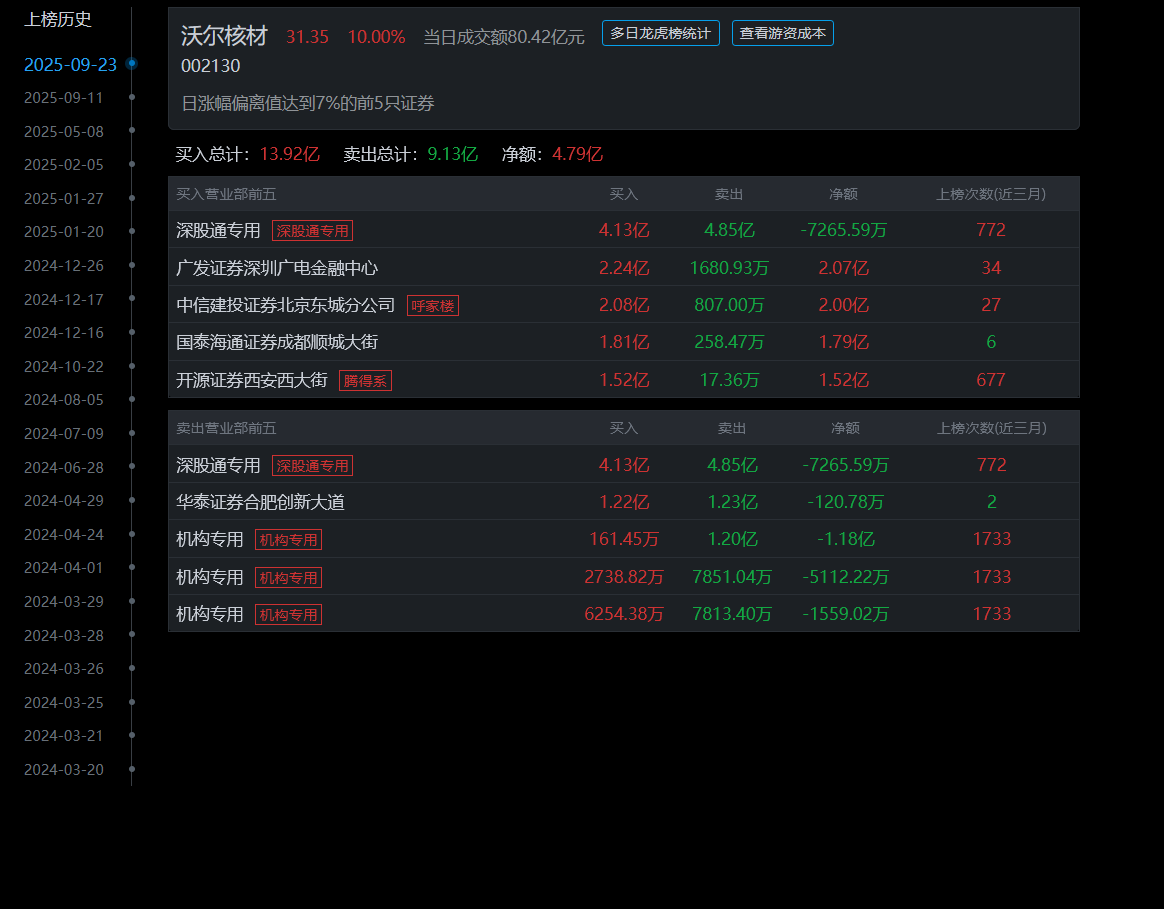Click sell total value 9.13亿
1164x909 pixels.
pyautogui.click(x=452, y=154)
